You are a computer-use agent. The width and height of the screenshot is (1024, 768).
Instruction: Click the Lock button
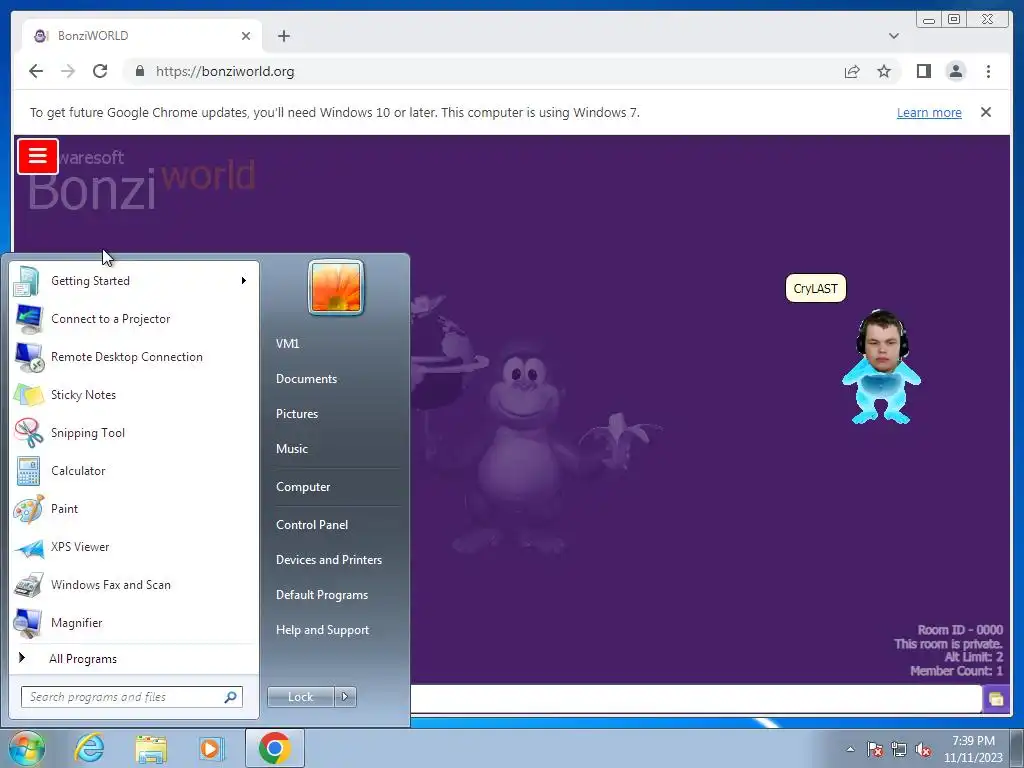(300, 697)
